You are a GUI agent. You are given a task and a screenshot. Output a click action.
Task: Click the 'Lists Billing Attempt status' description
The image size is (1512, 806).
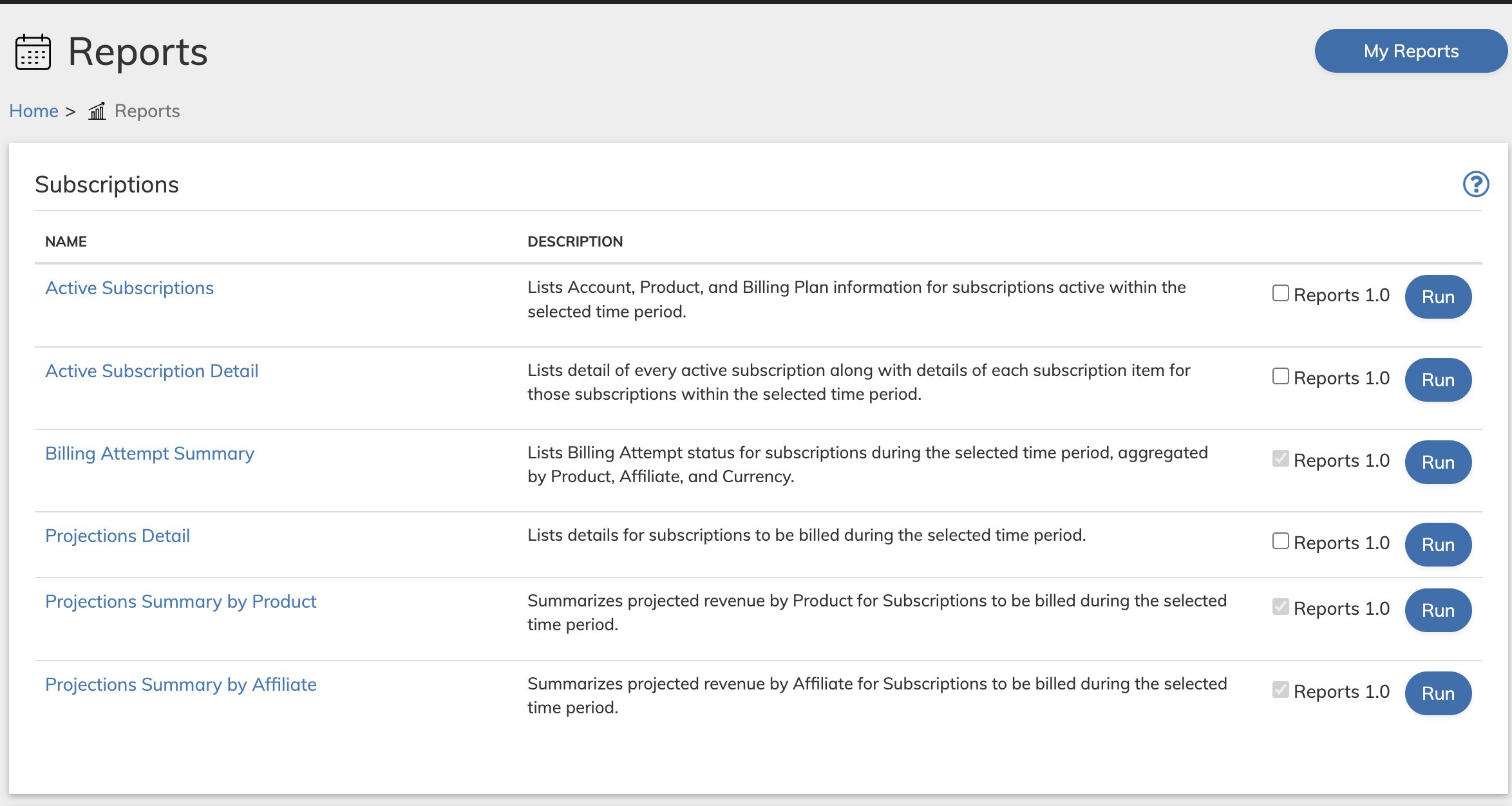click(x=867, y=464)
